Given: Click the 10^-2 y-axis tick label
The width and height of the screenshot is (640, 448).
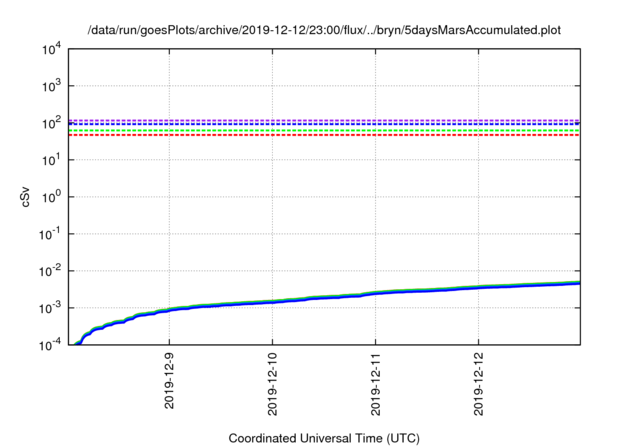Looking at the screenshot, I should [x=50, y=271].
